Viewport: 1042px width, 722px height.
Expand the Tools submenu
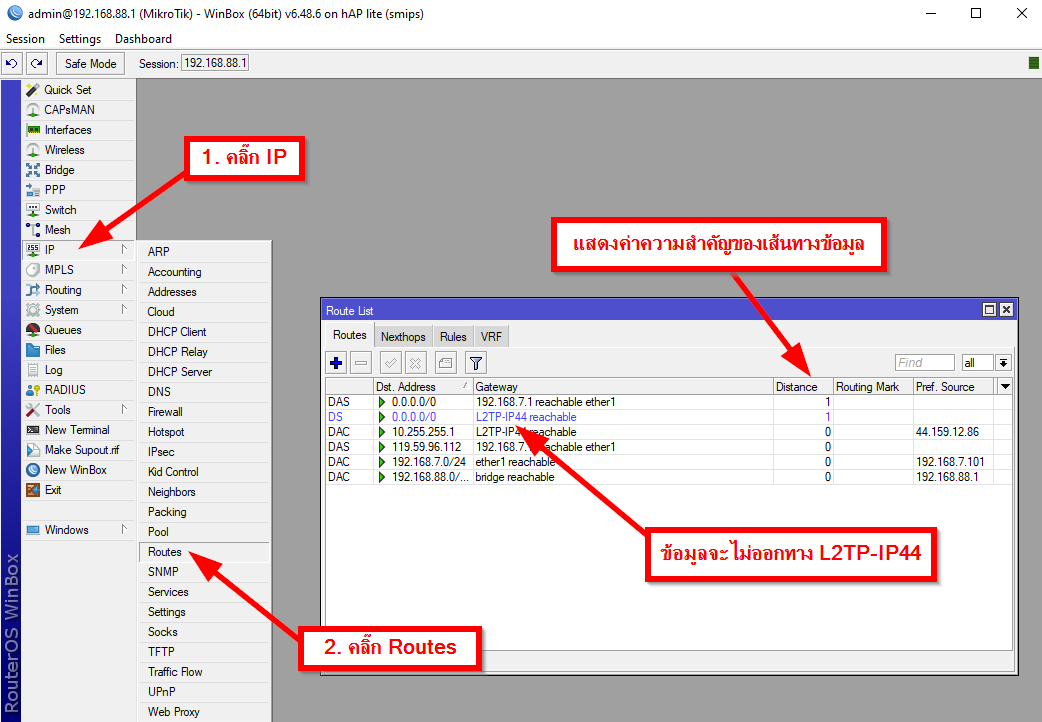tap(78, 410)
